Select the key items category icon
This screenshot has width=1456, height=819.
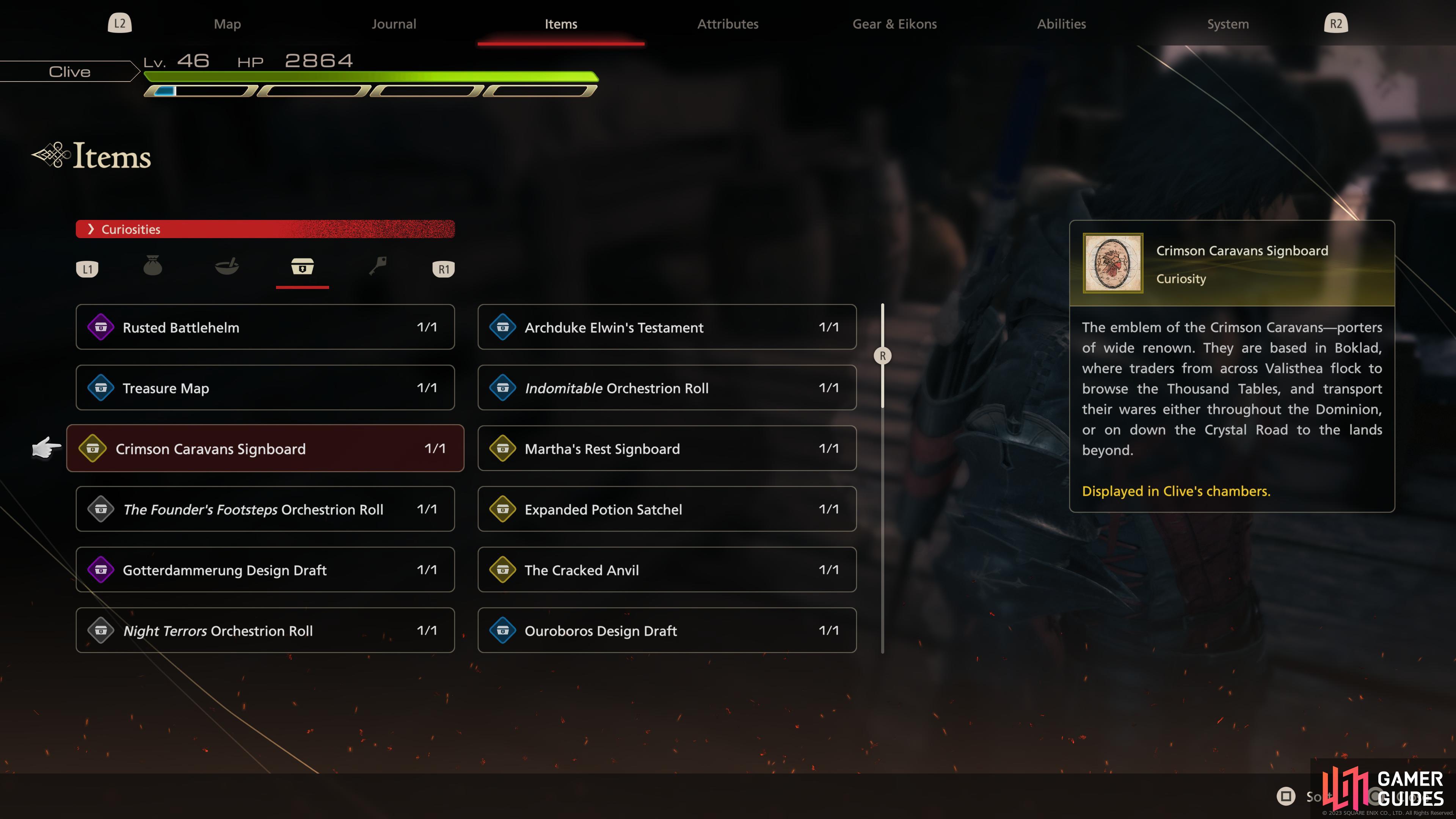pyautogui.click(x=378, y=266)
